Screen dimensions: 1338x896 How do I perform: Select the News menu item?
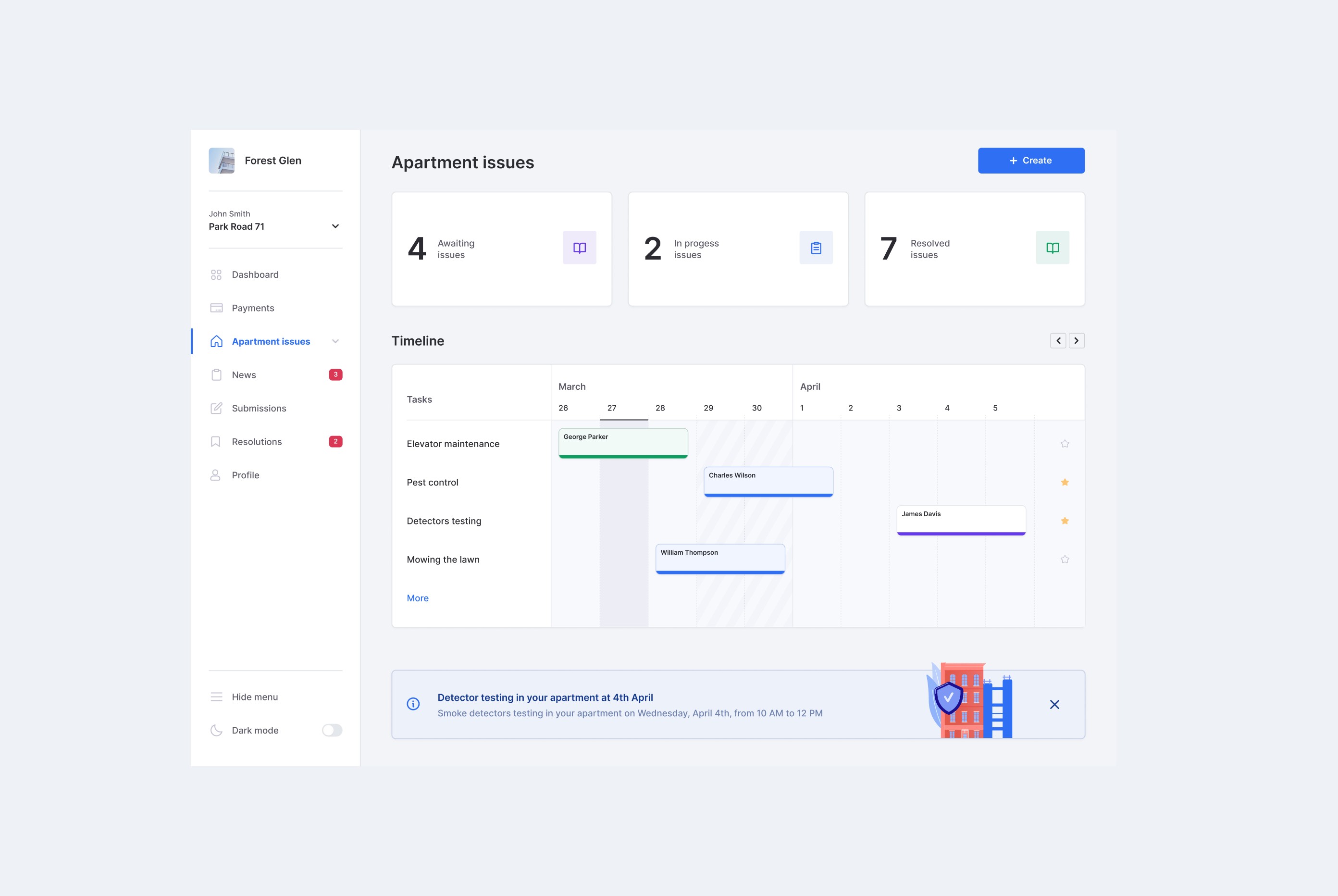pos(243,374)
